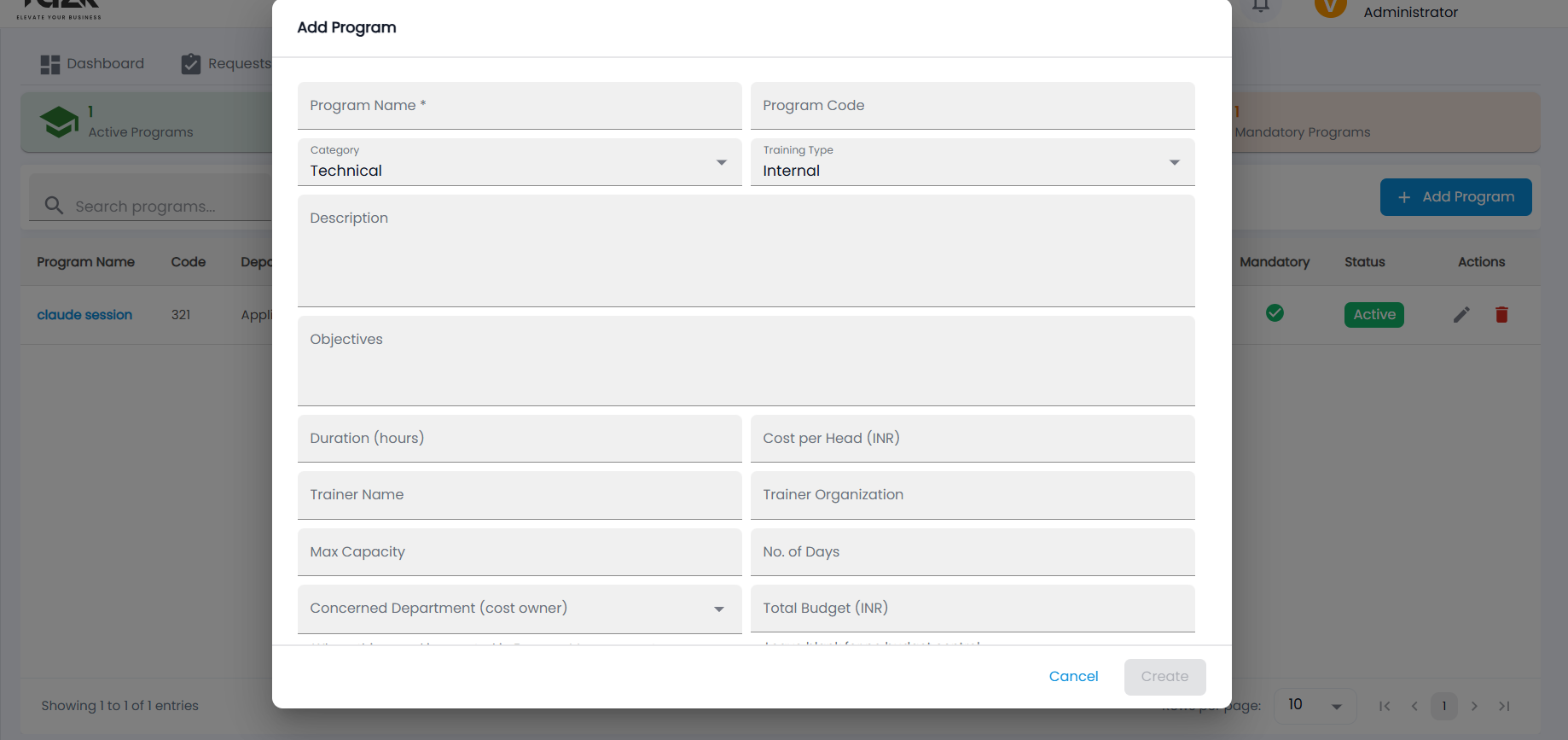
Task: Click the Total Budget (INR) field
Action: click(973, 609)
